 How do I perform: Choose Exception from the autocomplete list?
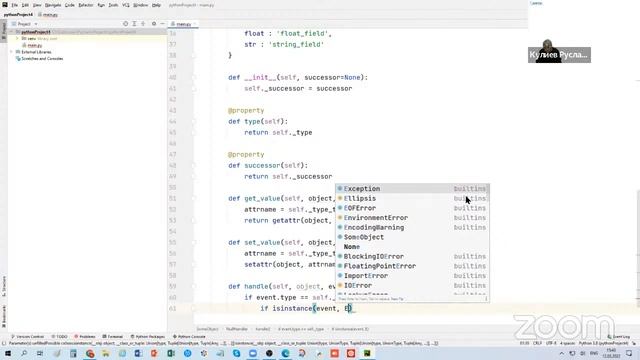(412, 189)
